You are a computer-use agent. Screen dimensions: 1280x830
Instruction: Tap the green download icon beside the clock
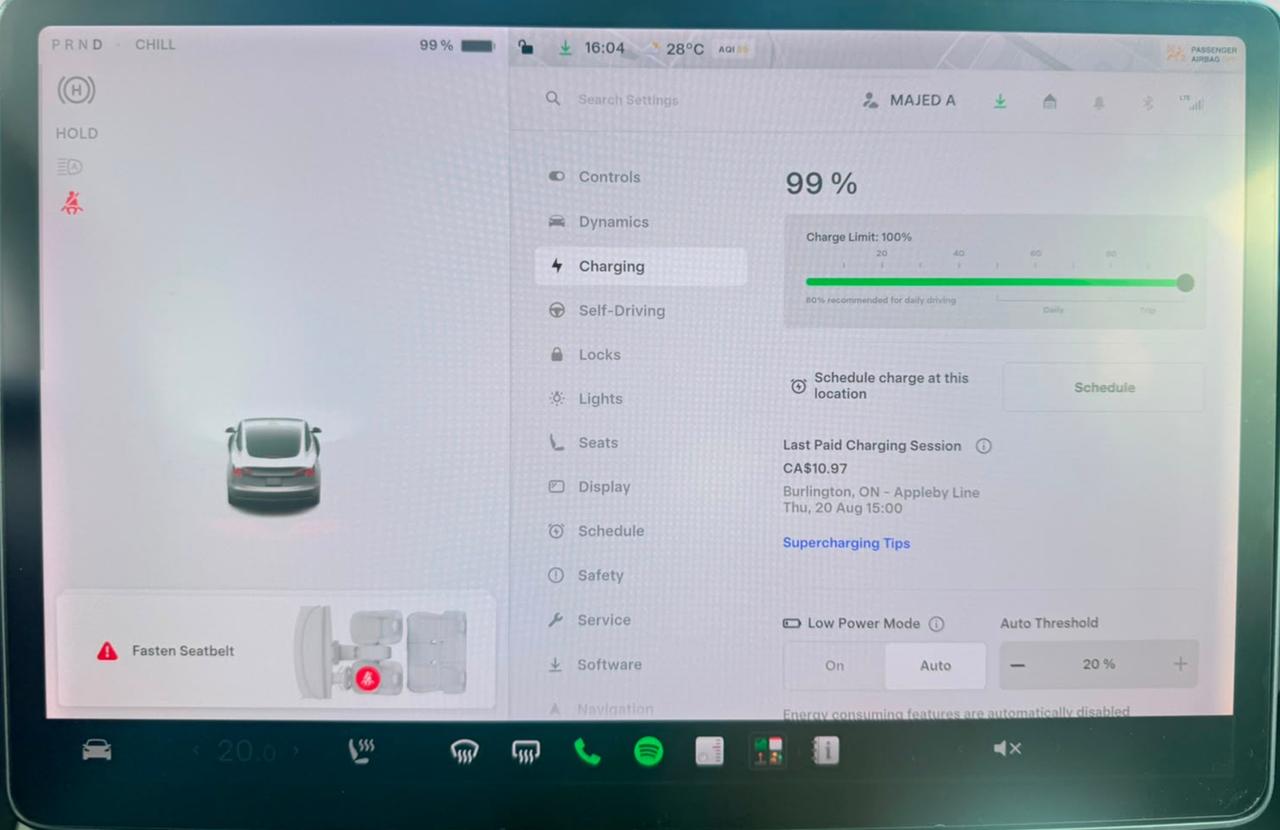point(566,48)
